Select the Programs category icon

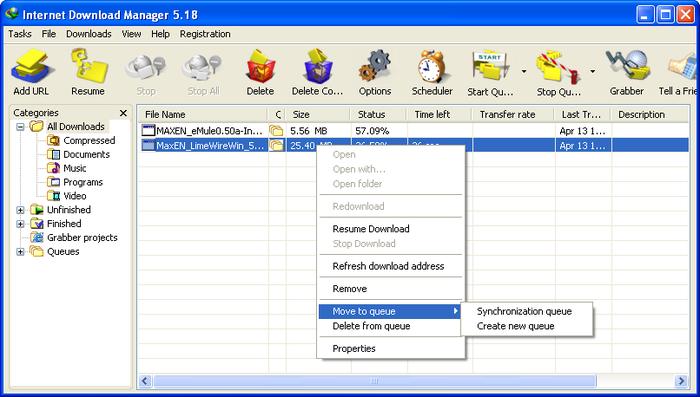click(x=53, y=182)
